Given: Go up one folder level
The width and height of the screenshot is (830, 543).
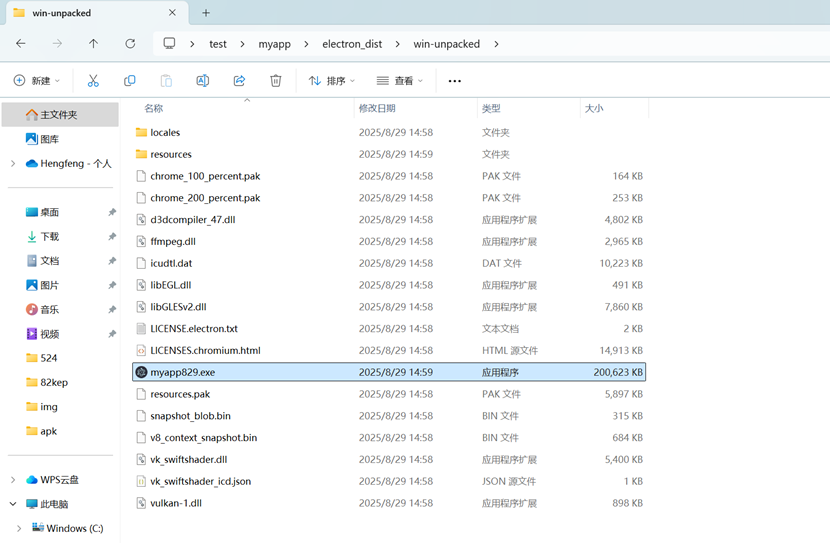Looking at the screenshot, I should point(93,43).
